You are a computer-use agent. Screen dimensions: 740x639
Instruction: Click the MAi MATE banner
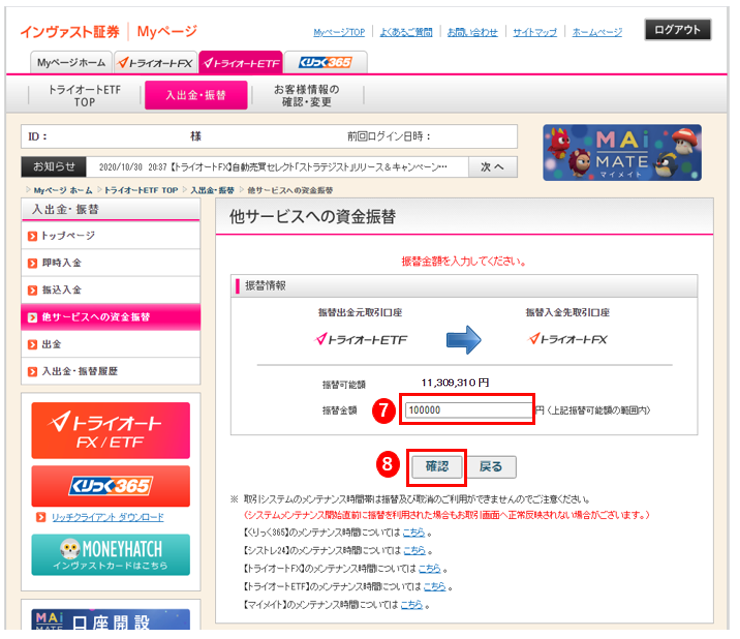622,152
